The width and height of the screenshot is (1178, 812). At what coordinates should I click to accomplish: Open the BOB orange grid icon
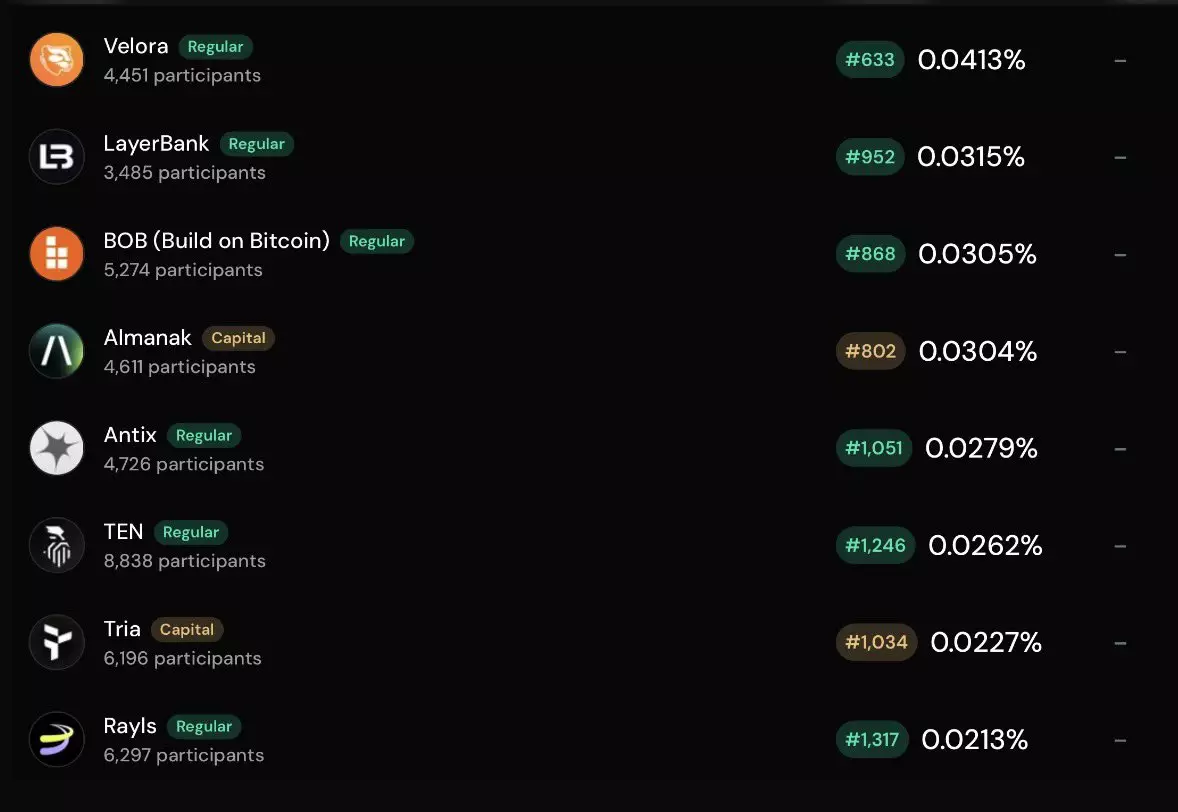coord(57,254)
